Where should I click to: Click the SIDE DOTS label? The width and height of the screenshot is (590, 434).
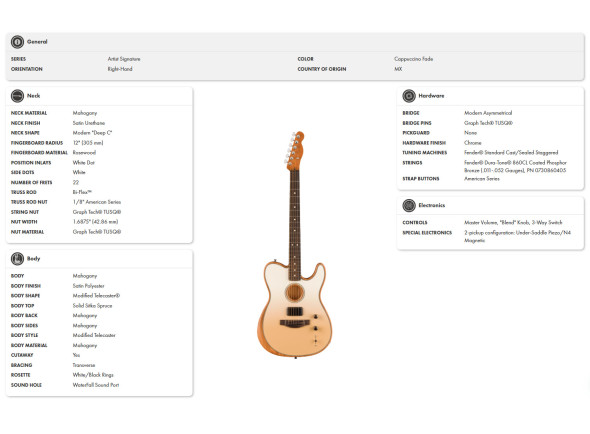point(23,173)
